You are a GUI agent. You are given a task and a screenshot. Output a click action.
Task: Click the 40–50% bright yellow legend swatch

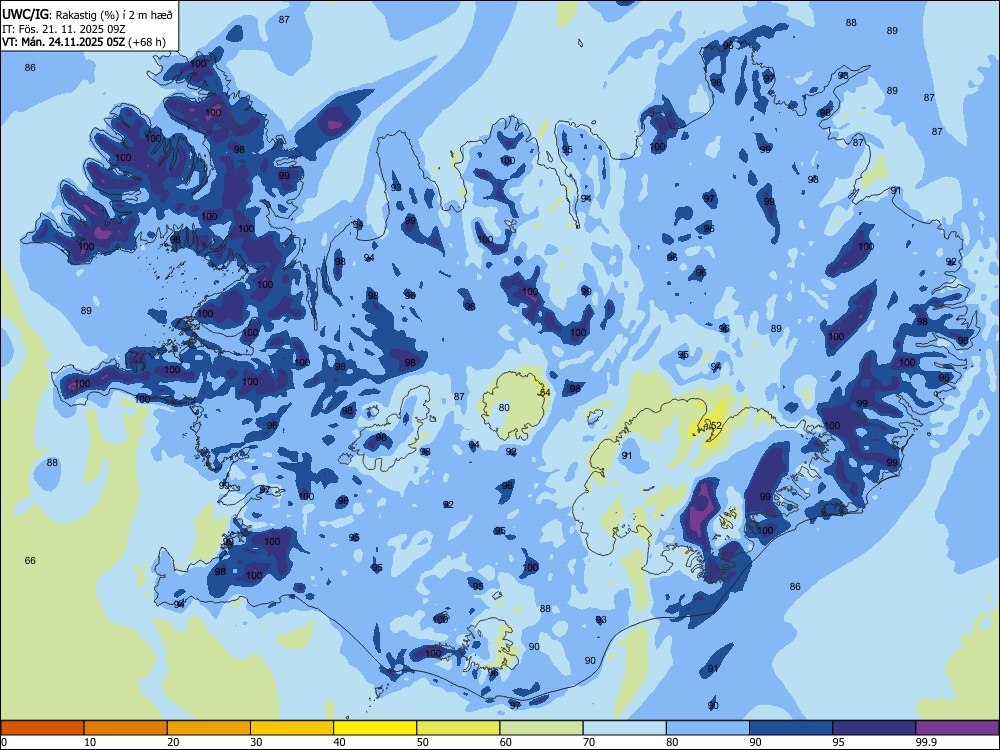(375, 728)
